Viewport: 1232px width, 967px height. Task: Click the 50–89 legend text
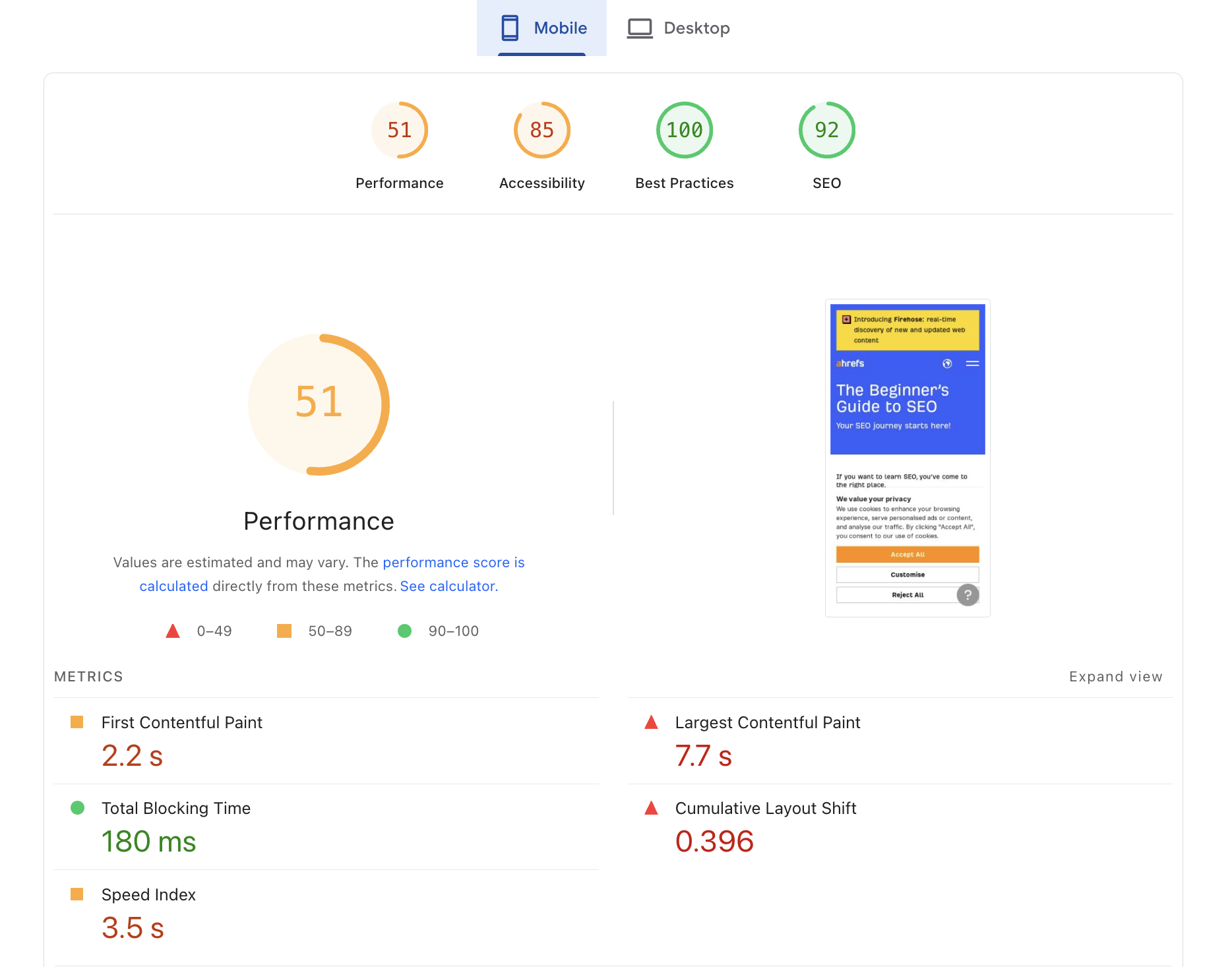click(x=330, y=631)
